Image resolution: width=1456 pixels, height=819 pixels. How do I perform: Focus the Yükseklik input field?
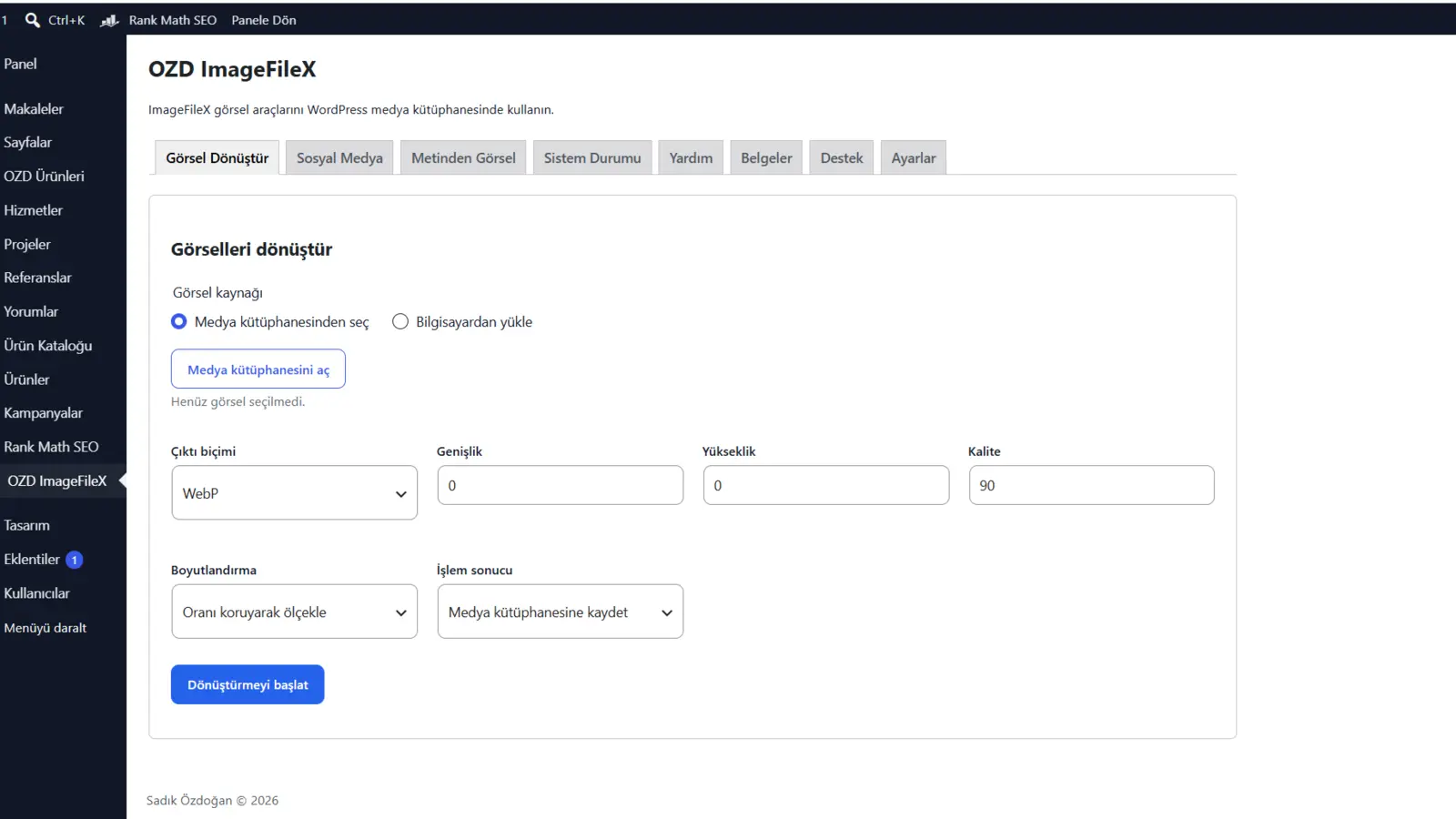tap(826, 485)
